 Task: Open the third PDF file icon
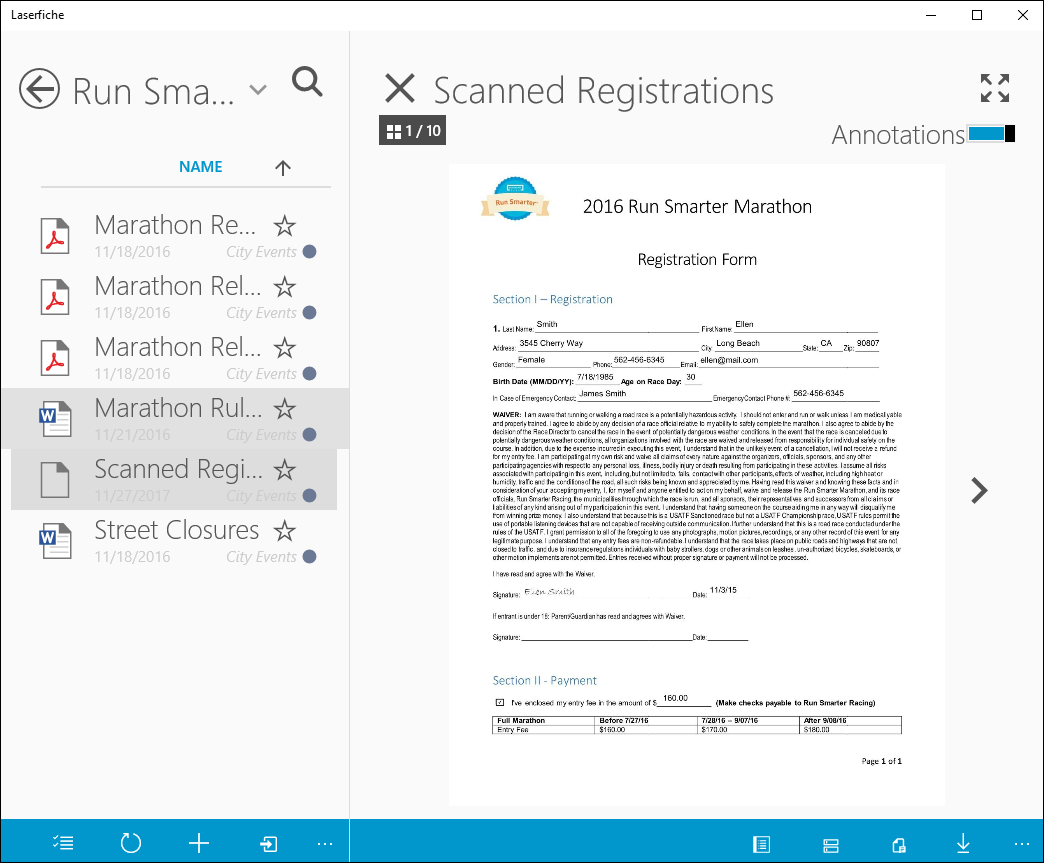click(55, 358)
